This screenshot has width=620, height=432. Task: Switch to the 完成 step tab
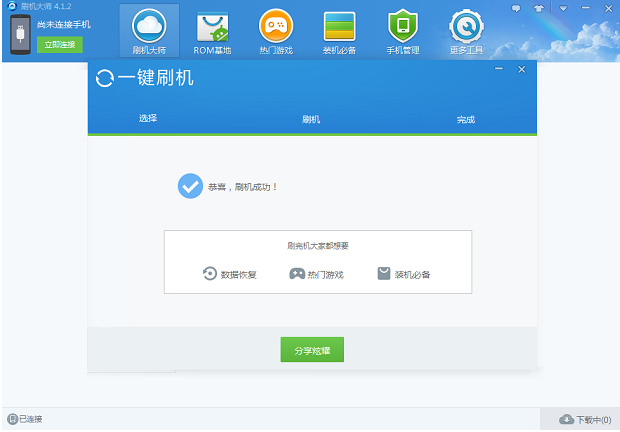tap(465, 119)
